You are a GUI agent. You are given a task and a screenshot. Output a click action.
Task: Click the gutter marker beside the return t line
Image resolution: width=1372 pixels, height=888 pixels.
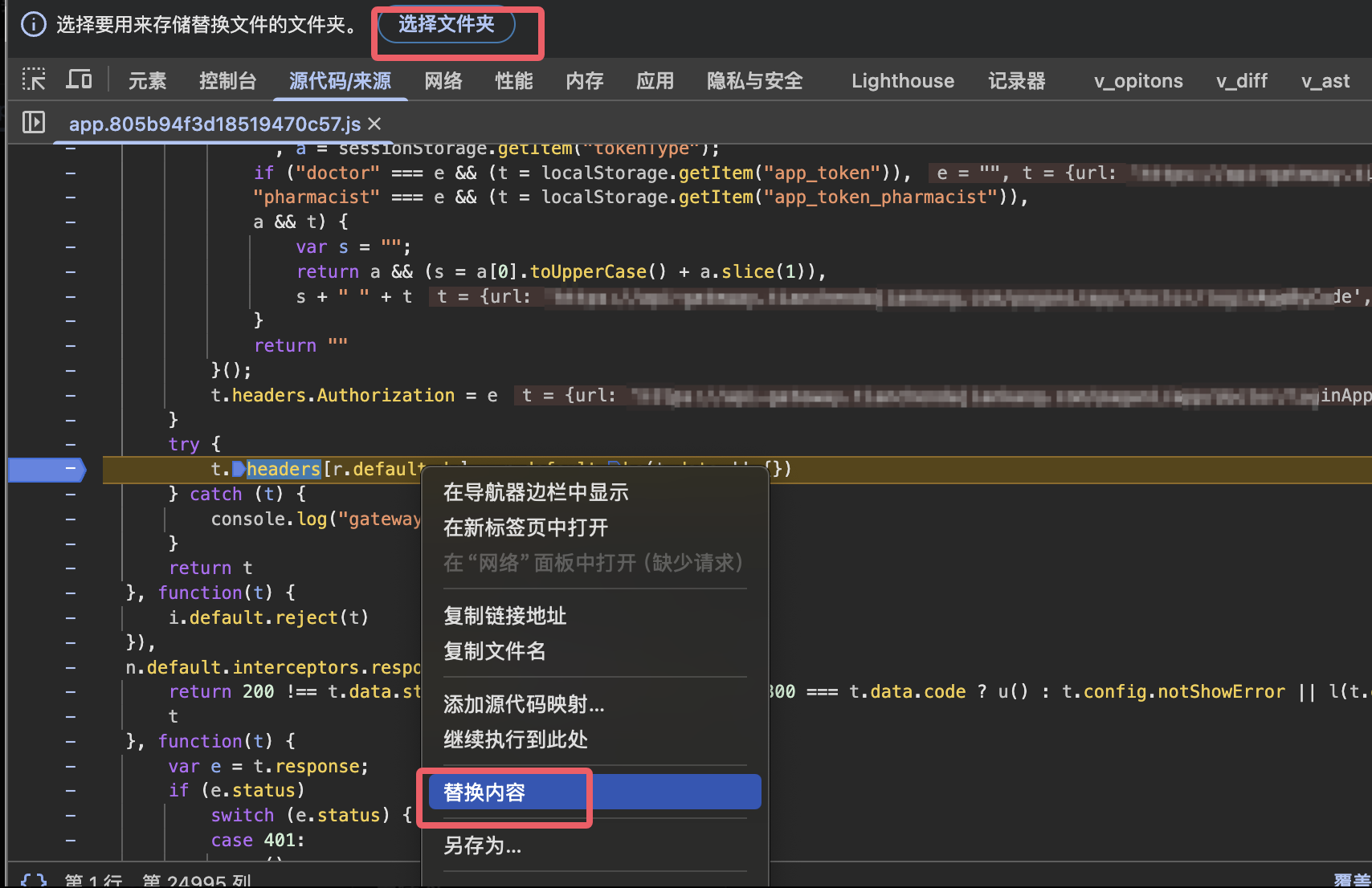click(71, 568)
